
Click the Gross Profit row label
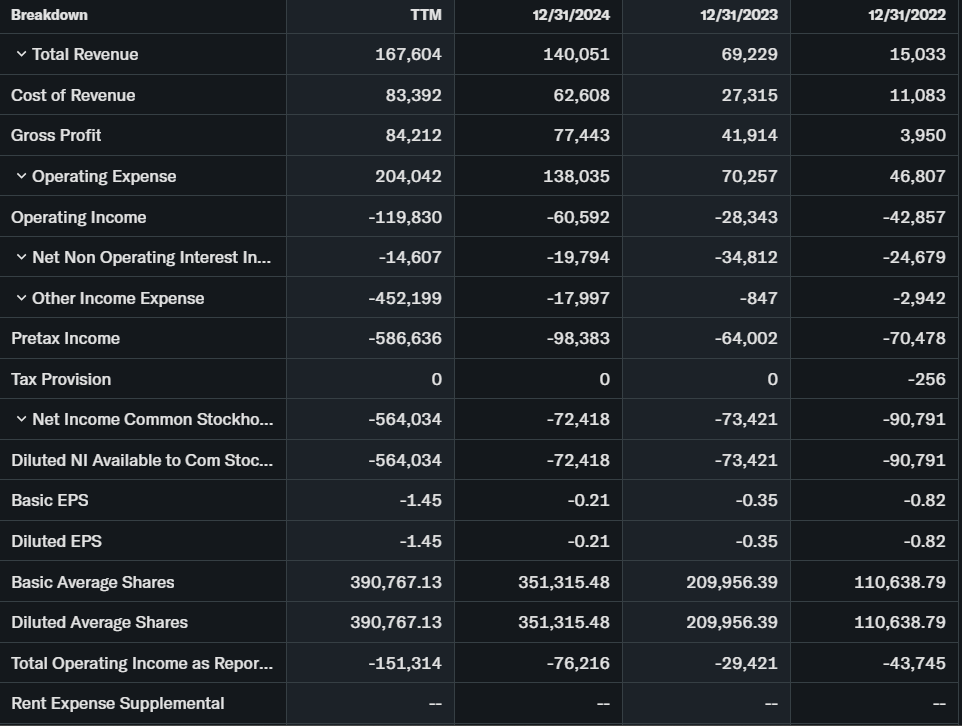56,135
